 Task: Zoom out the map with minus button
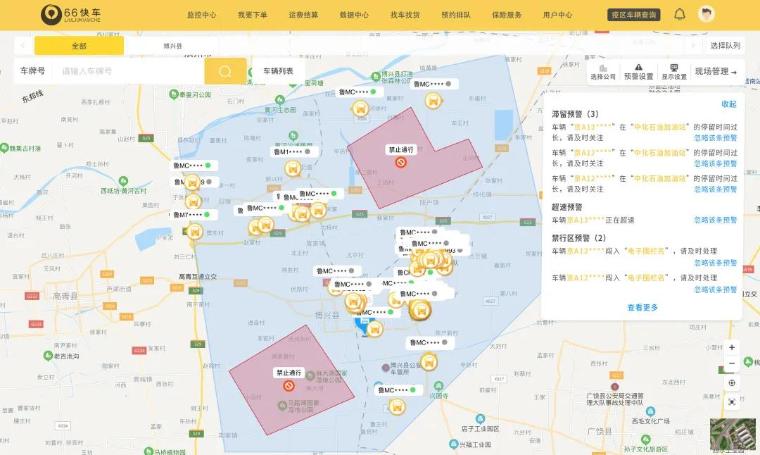tap(732, 364)
